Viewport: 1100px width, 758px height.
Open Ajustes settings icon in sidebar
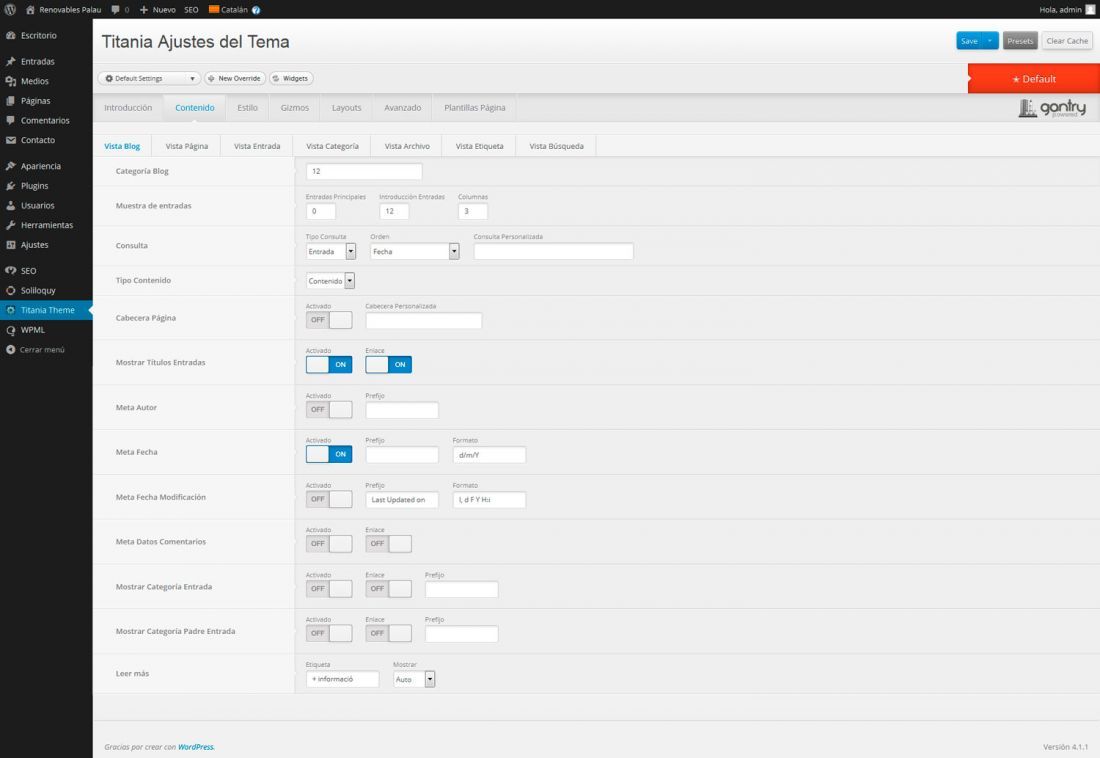click(x=11, y=245)
